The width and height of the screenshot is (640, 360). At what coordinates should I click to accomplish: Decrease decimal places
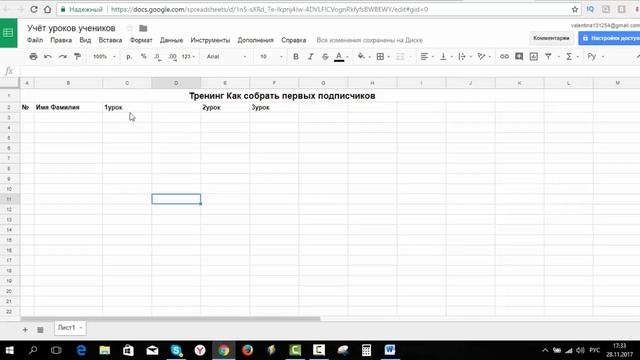pos(158,57)
